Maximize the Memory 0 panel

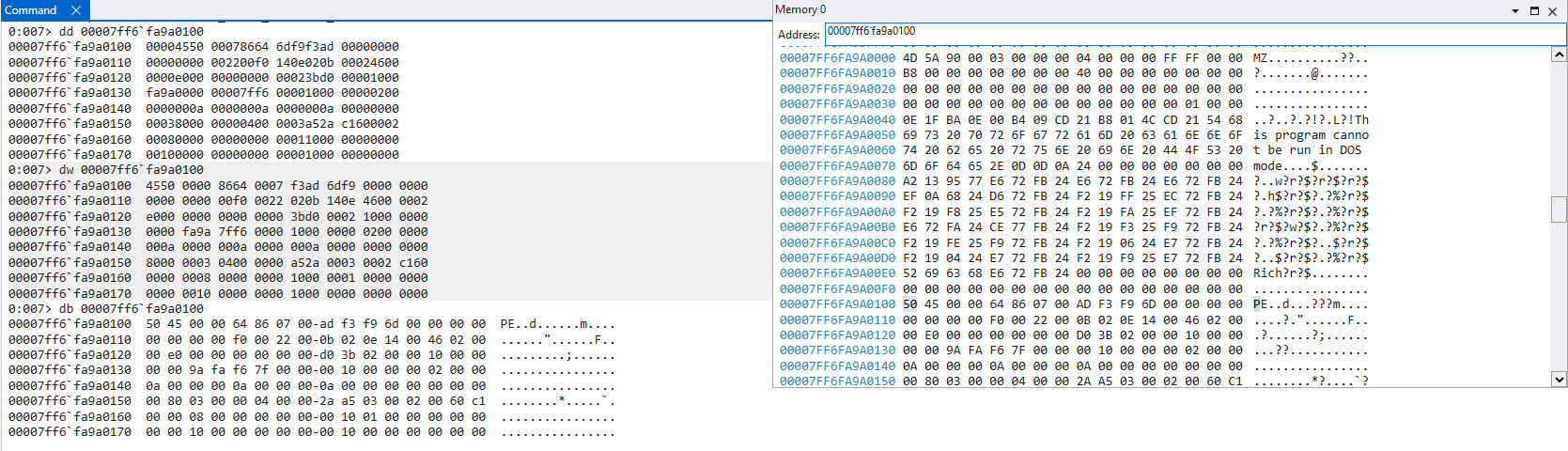pyautogui.click(x=1534, y=11)
